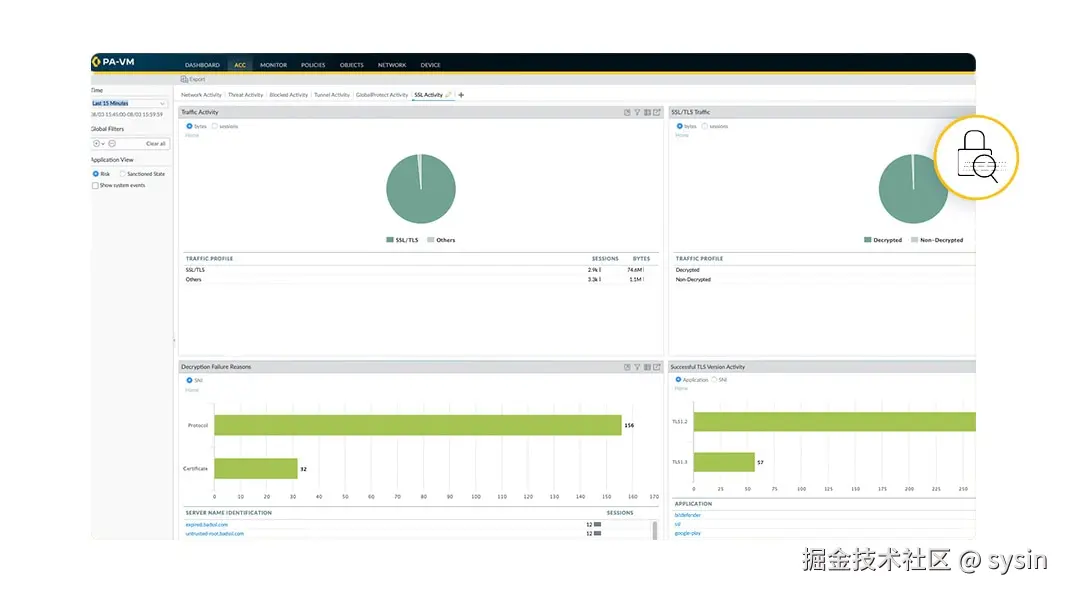1067x593 pixels.
Task: Add a new ACC tab with plus icon
Action: [x=461, y=95]
